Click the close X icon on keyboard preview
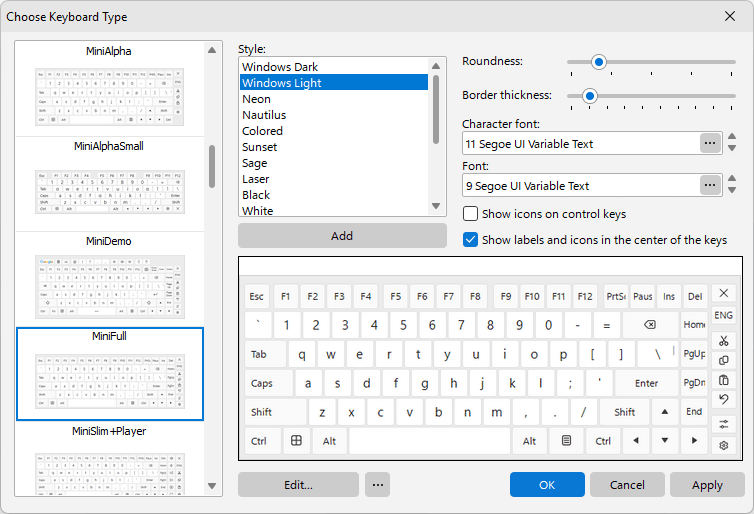 coord(724,293)
